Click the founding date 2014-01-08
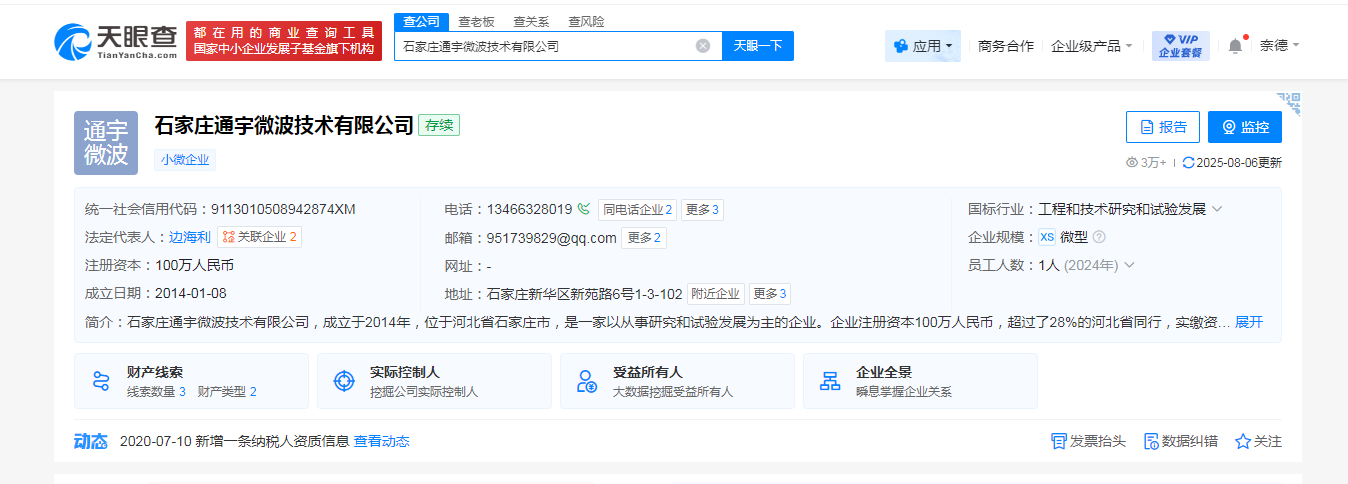1348x484 pixels. pyautogui.click(x=191, y=293)
